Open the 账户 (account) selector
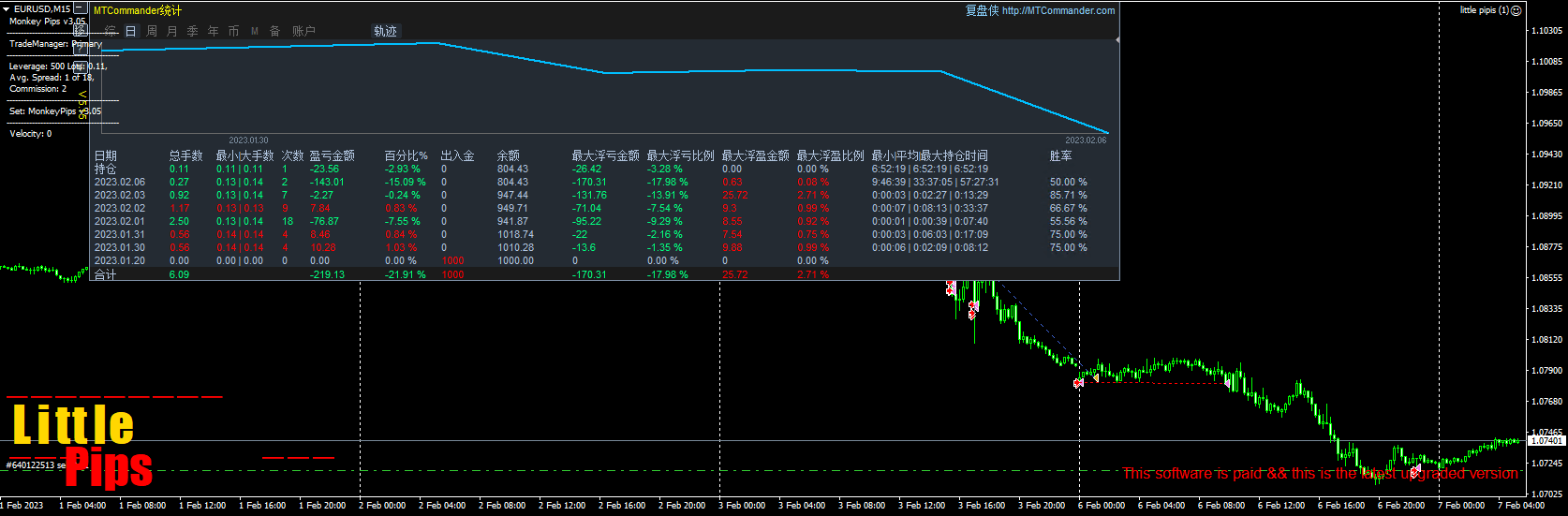1568x516 pixels. (303, 31)
